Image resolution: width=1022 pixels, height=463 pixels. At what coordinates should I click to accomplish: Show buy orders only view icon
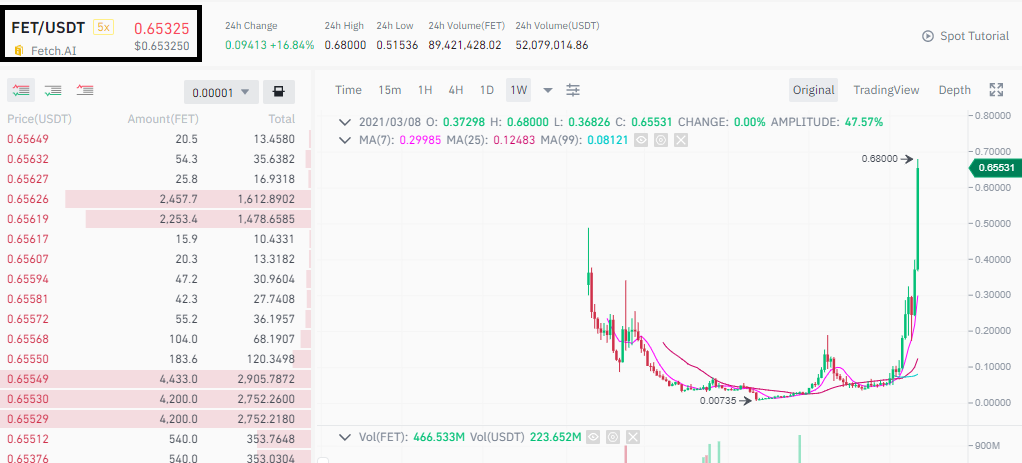coord(53,91)
